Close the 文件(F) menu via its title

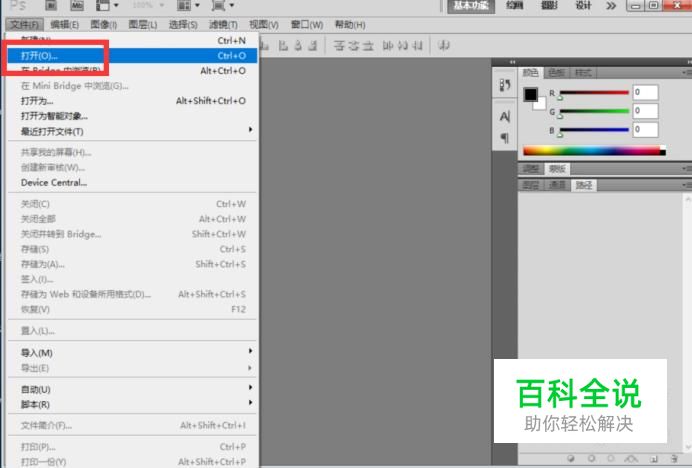[x=25, y=25]
